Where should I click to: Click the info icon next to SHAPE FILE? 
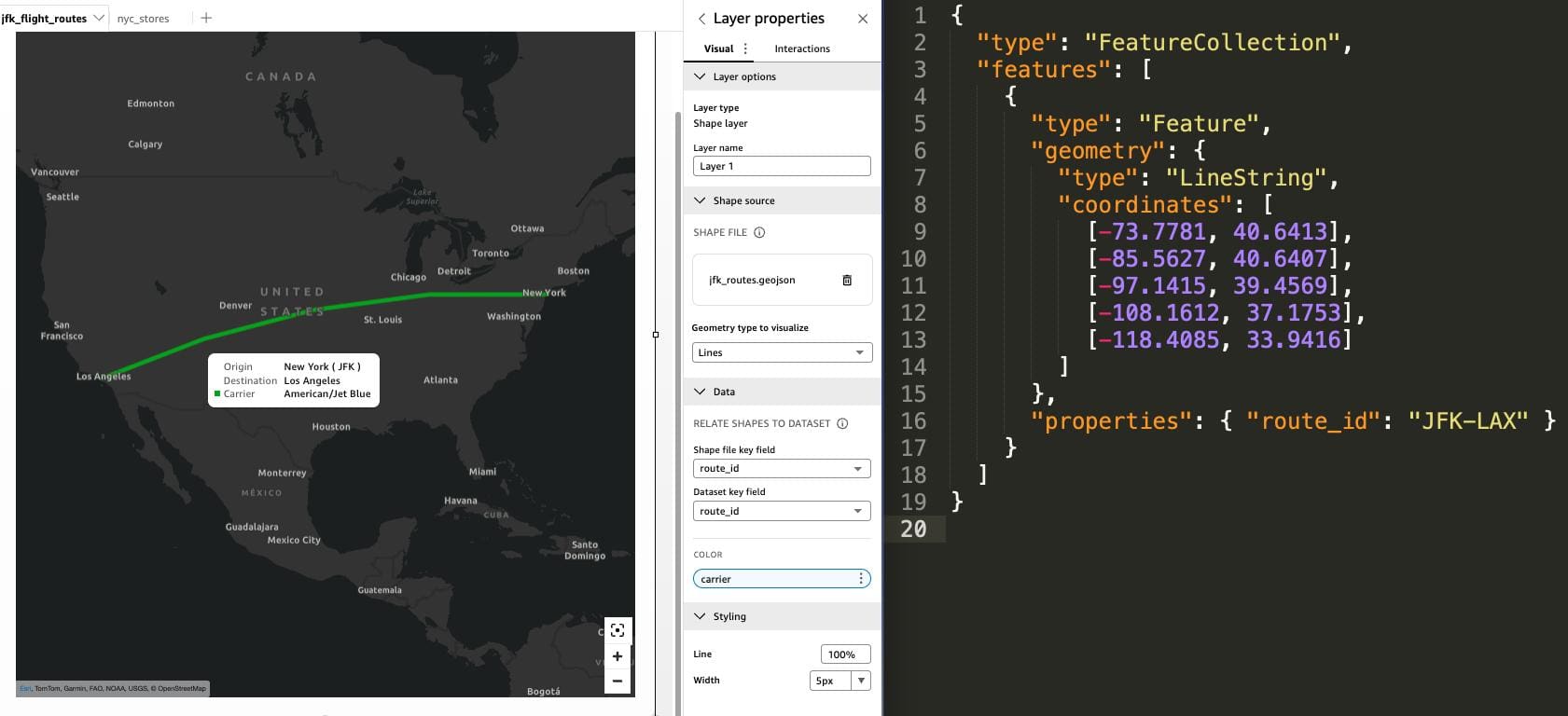759,233
